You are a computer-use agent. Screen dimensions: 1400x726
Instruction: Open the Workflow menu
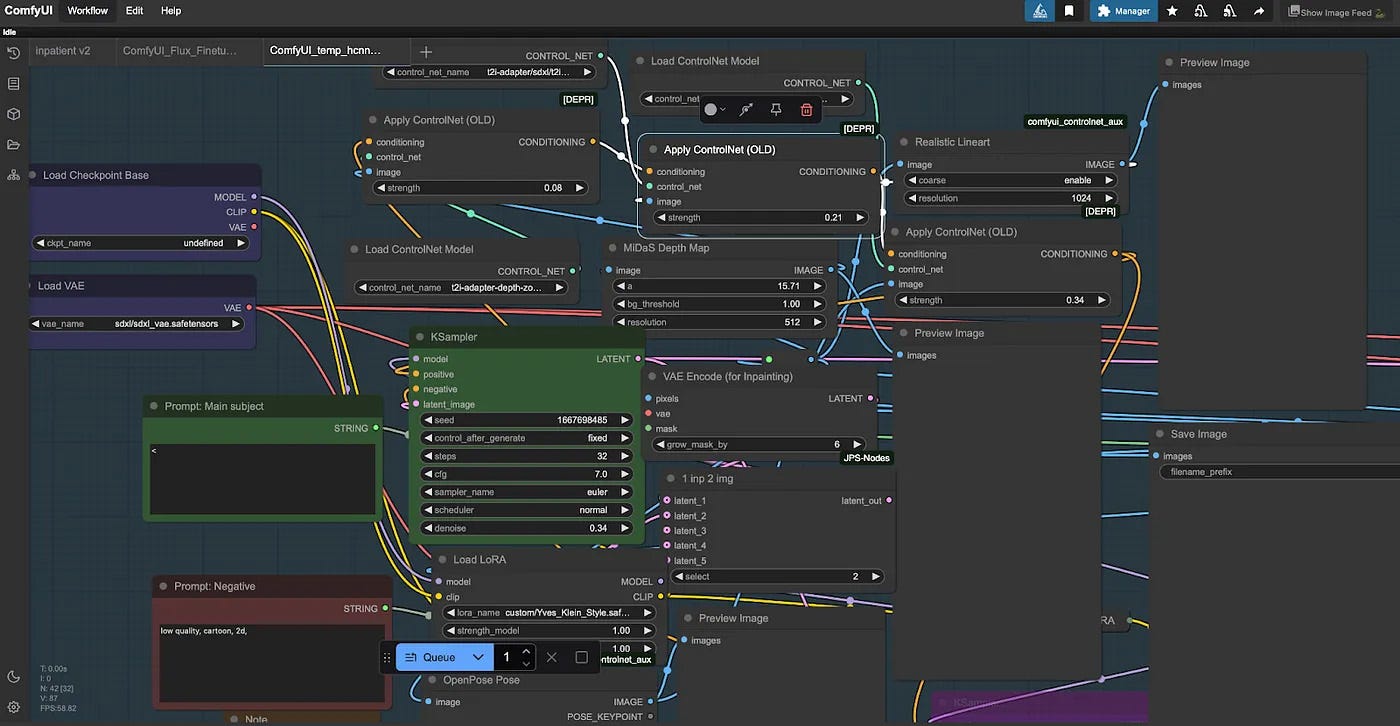click(88, 11)
